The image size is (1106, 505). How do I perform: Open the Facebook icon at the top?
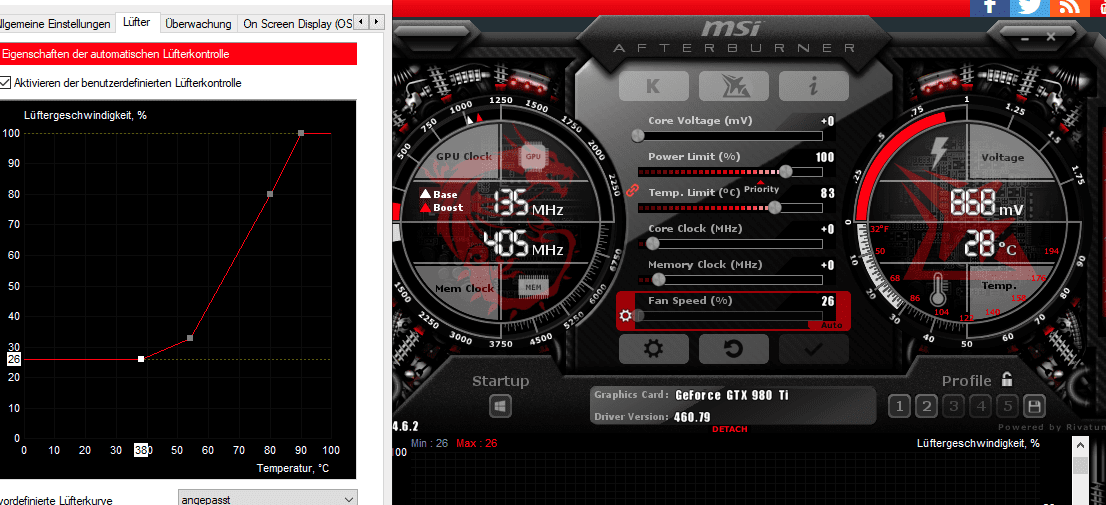click(x=990, y=7)
